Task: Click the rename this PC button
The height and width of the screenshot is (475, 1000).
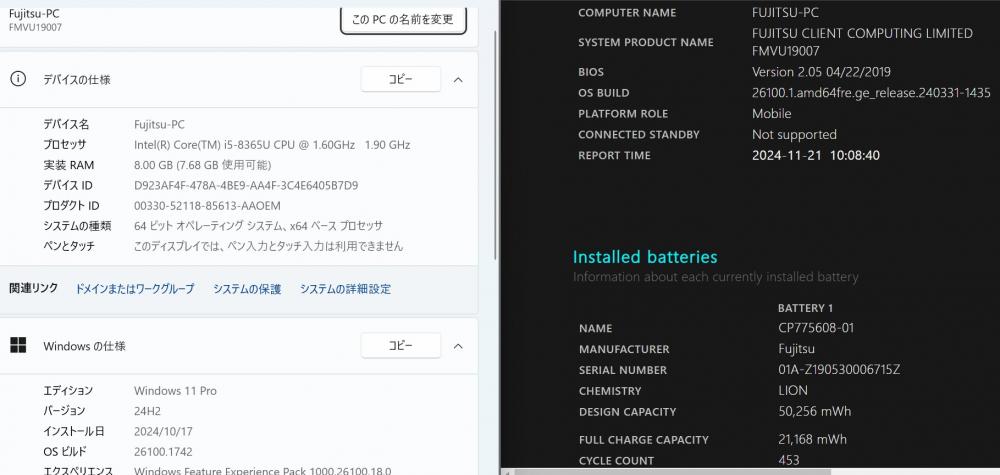Action: (x=403, y=20)
